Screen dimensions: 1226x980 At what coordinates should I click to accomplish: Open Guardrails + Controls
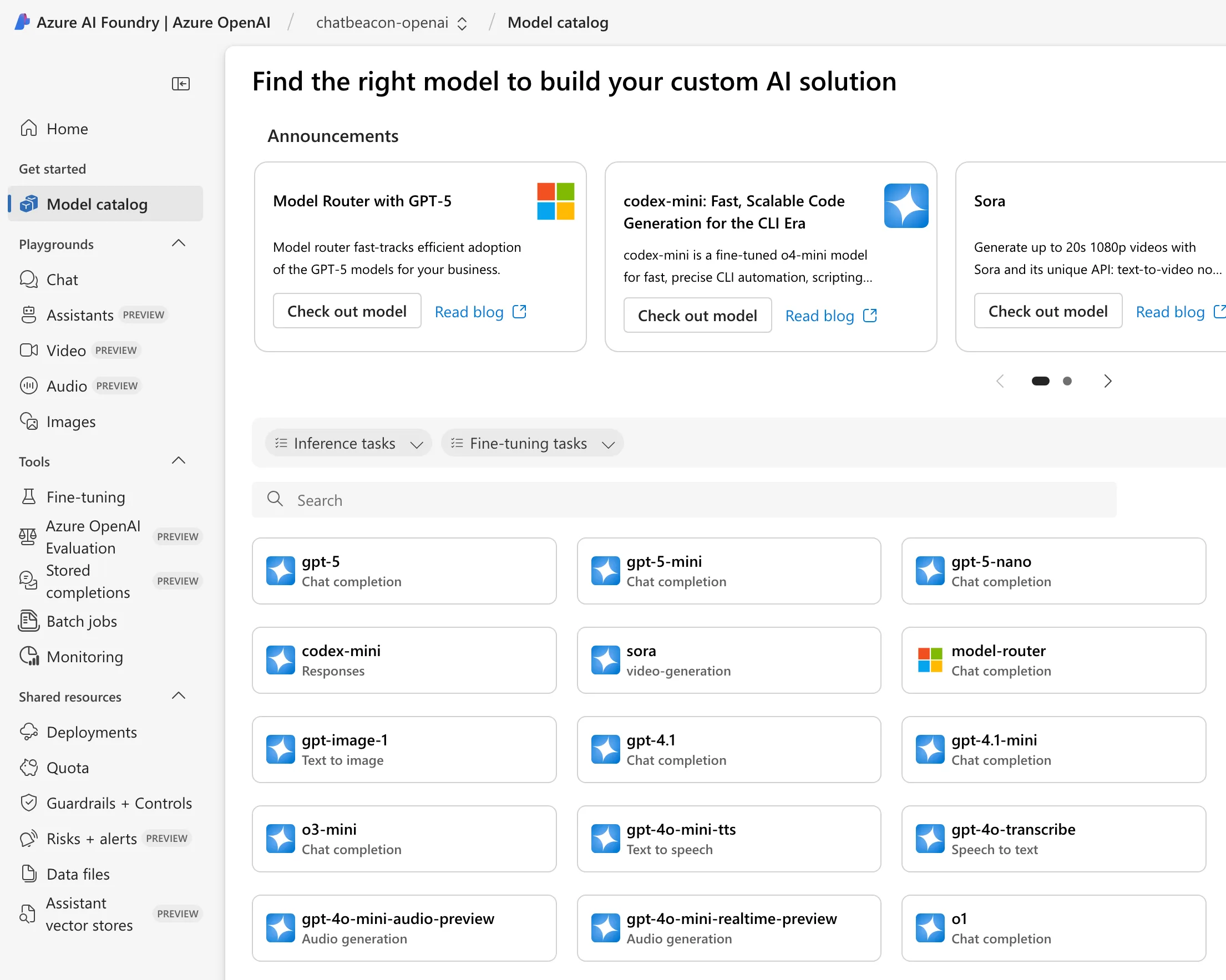pos(119,803)
